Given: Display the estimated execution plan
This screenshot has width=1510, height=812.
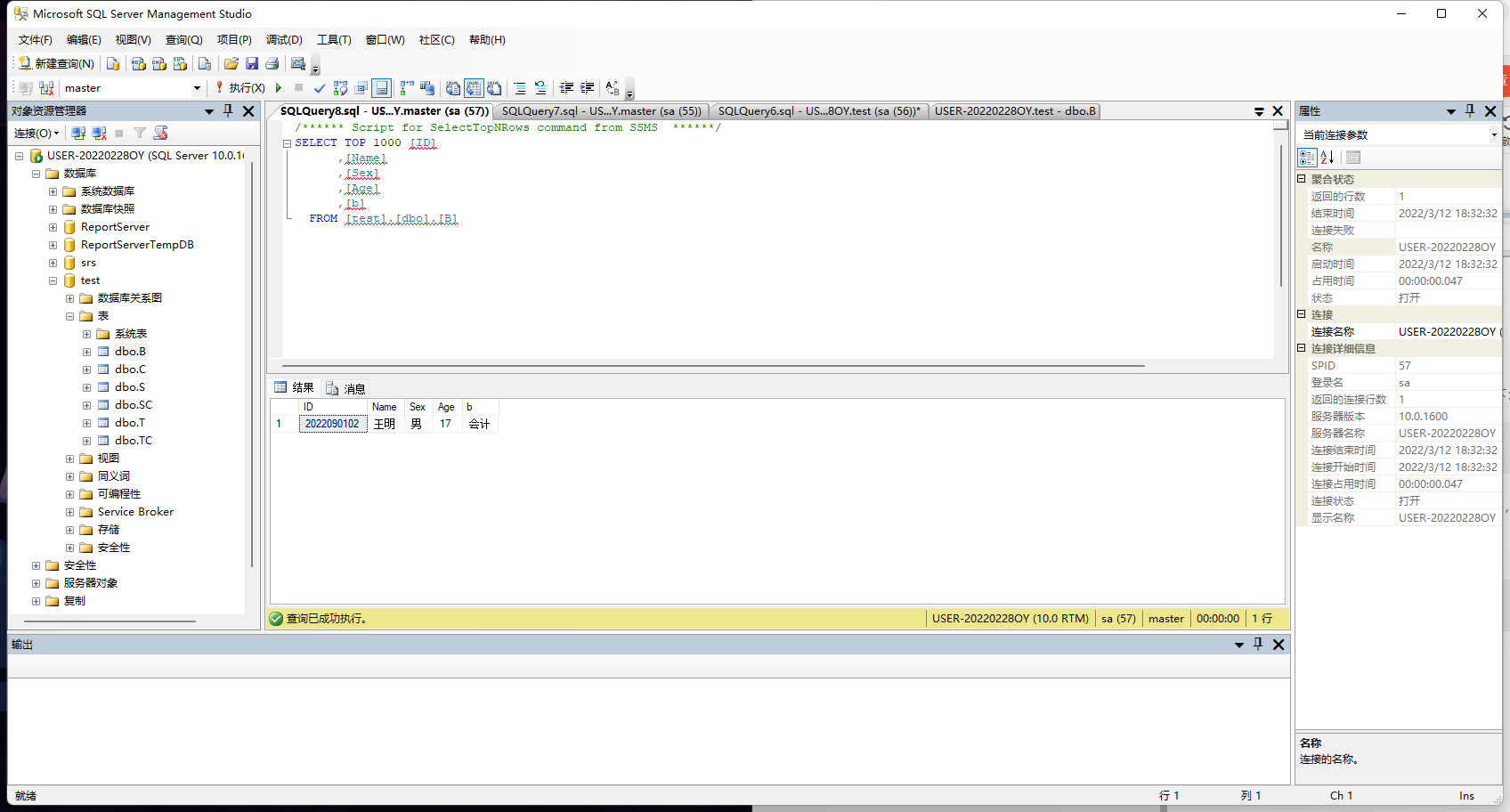Looking at the screenshot, I should (x=340, y=88).
